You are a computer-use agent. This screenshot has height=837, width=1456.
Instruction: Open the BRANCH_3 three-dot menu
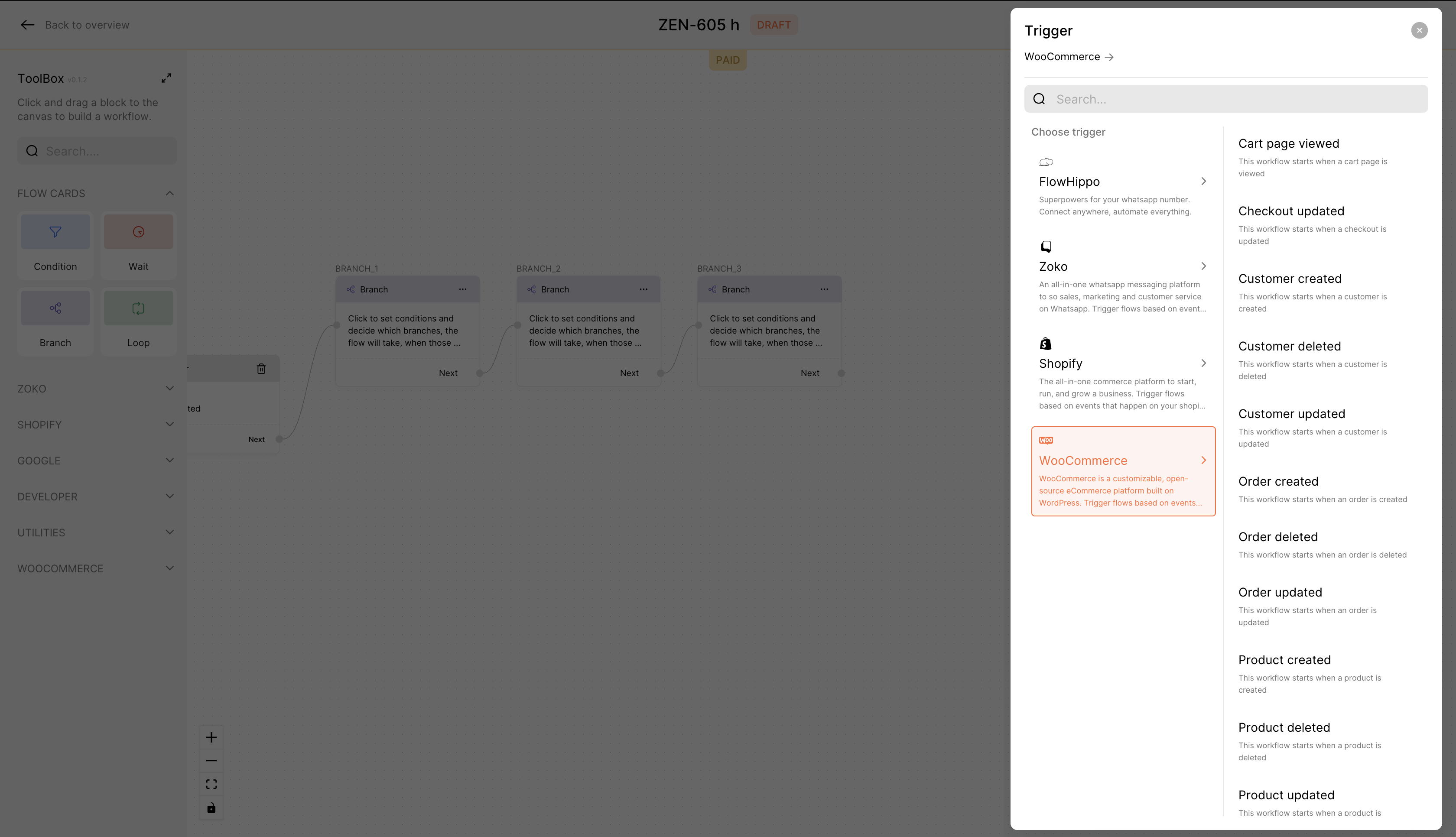(x=824, y=289)
